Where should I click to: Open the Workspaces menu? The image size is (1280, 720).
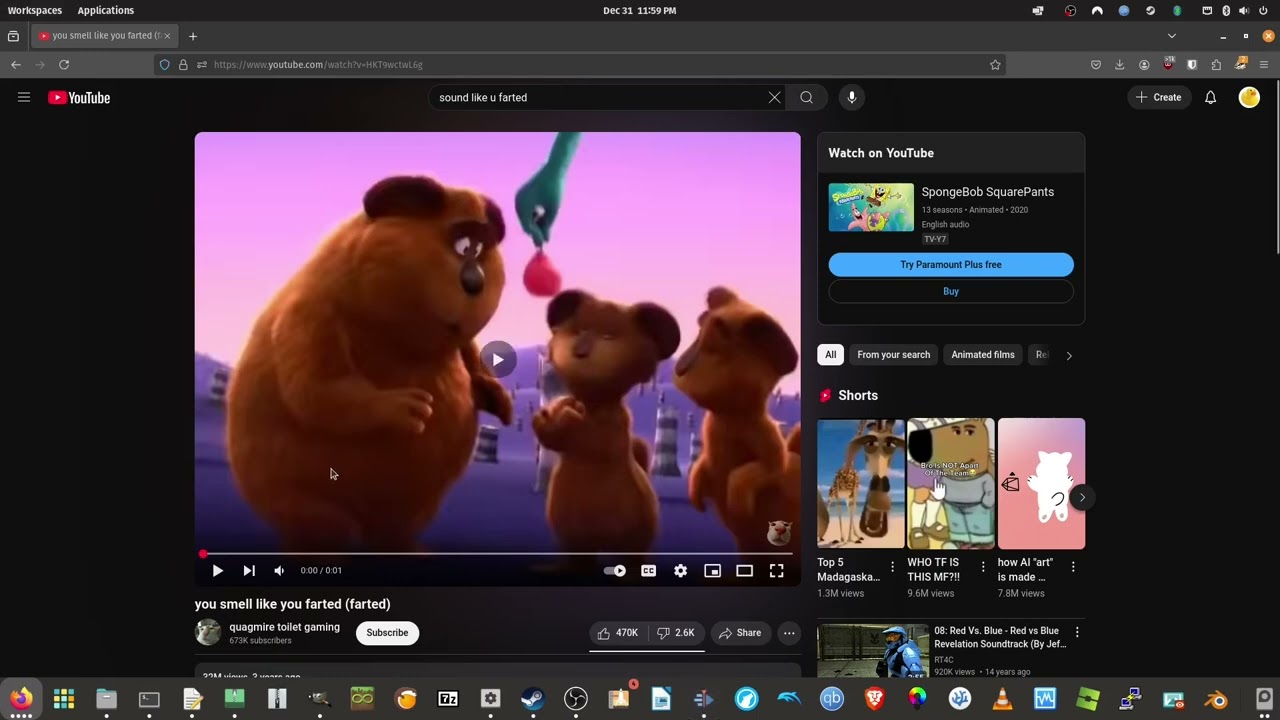click(x=35, y=10)
